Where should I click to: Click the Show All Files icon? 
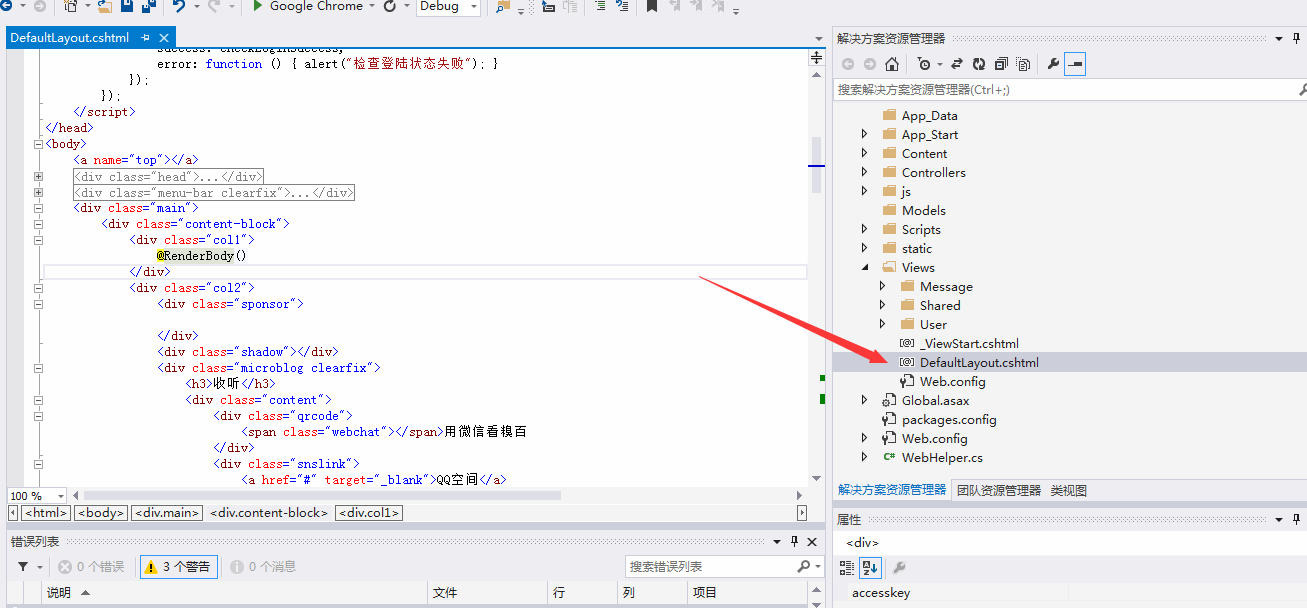(1023, 64)
